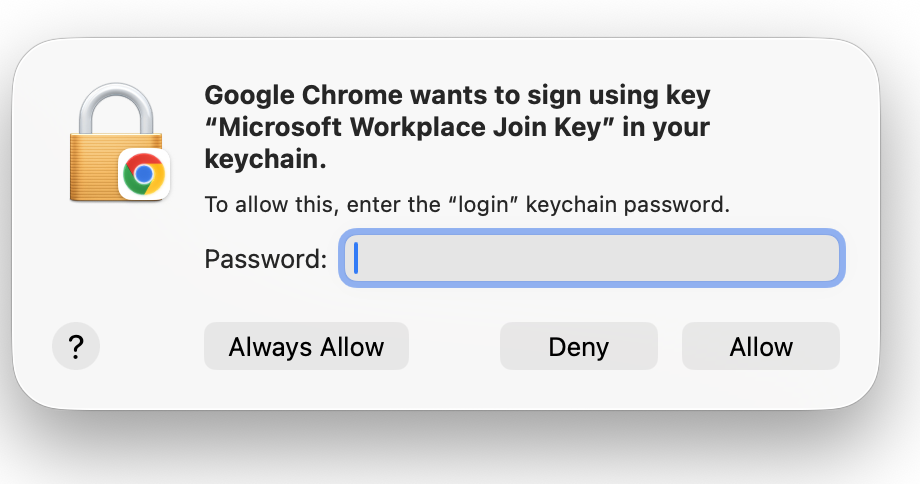Allow Chrome to sign using the key
Image resolution: width=920 pixels, height=484 pixels.
tap(760, 346)
